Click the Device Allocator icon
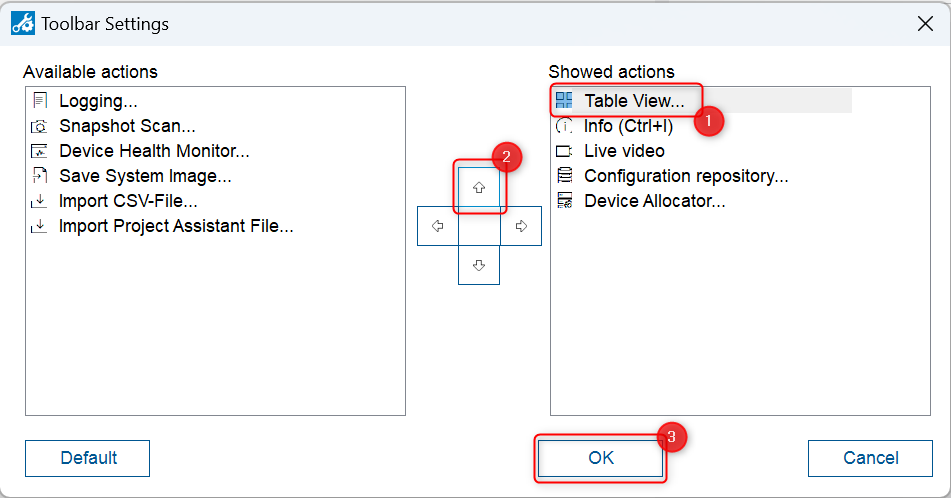951x498 pixels. tap(564, 201)
